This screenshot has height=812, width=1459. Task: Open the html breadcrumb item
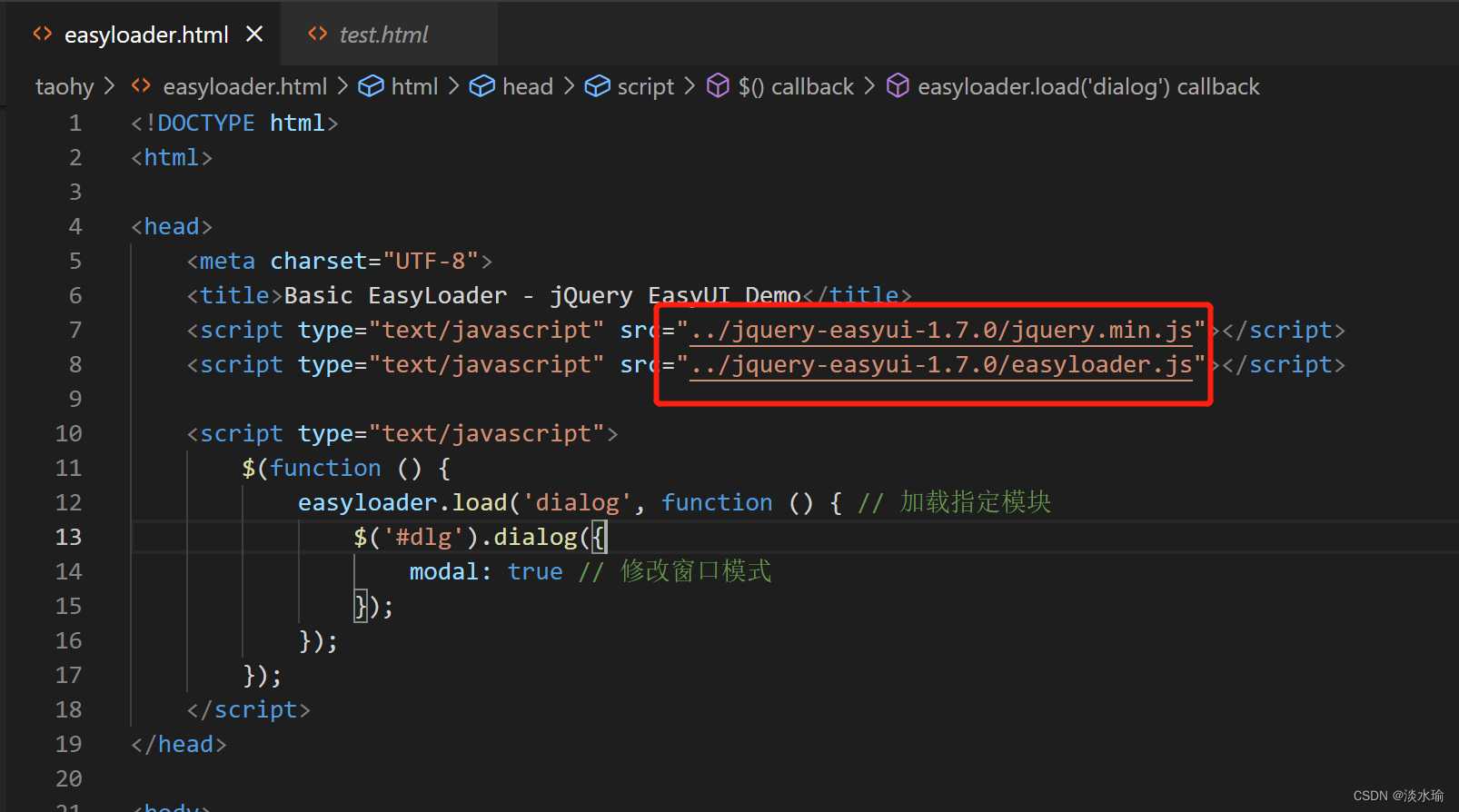tap(414, 86)
